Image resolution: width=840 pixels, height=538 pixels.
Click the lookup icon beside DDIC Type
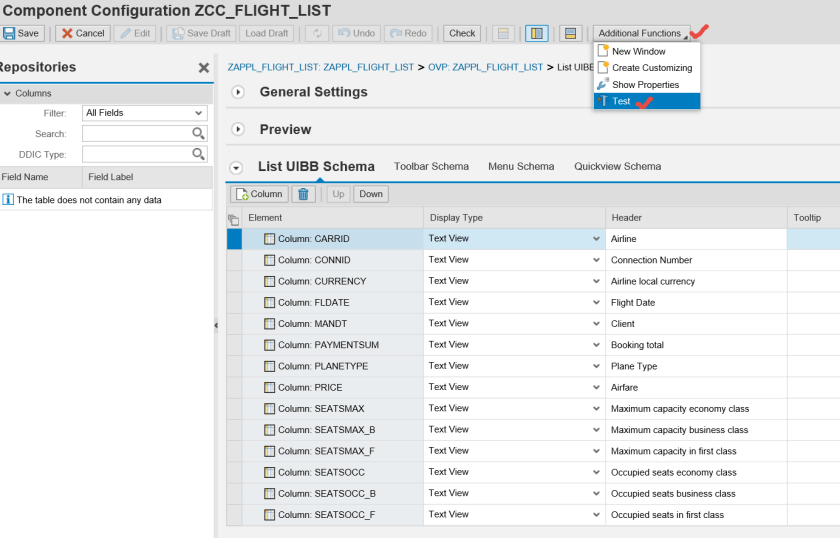click(198, 154)
